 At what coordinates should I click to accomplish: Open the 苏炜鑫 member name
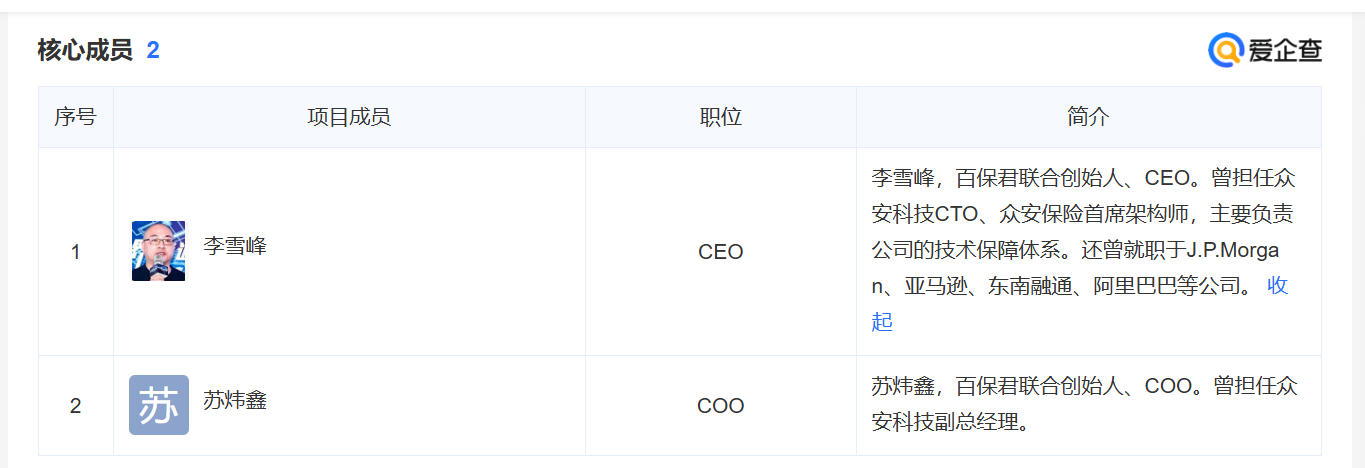pos(235,401)
